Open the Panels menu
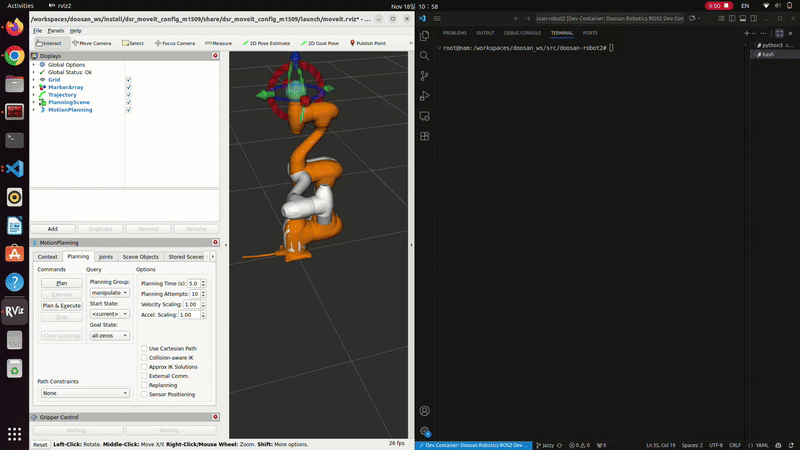Viewport: 800px width, 450px height. 56,31
